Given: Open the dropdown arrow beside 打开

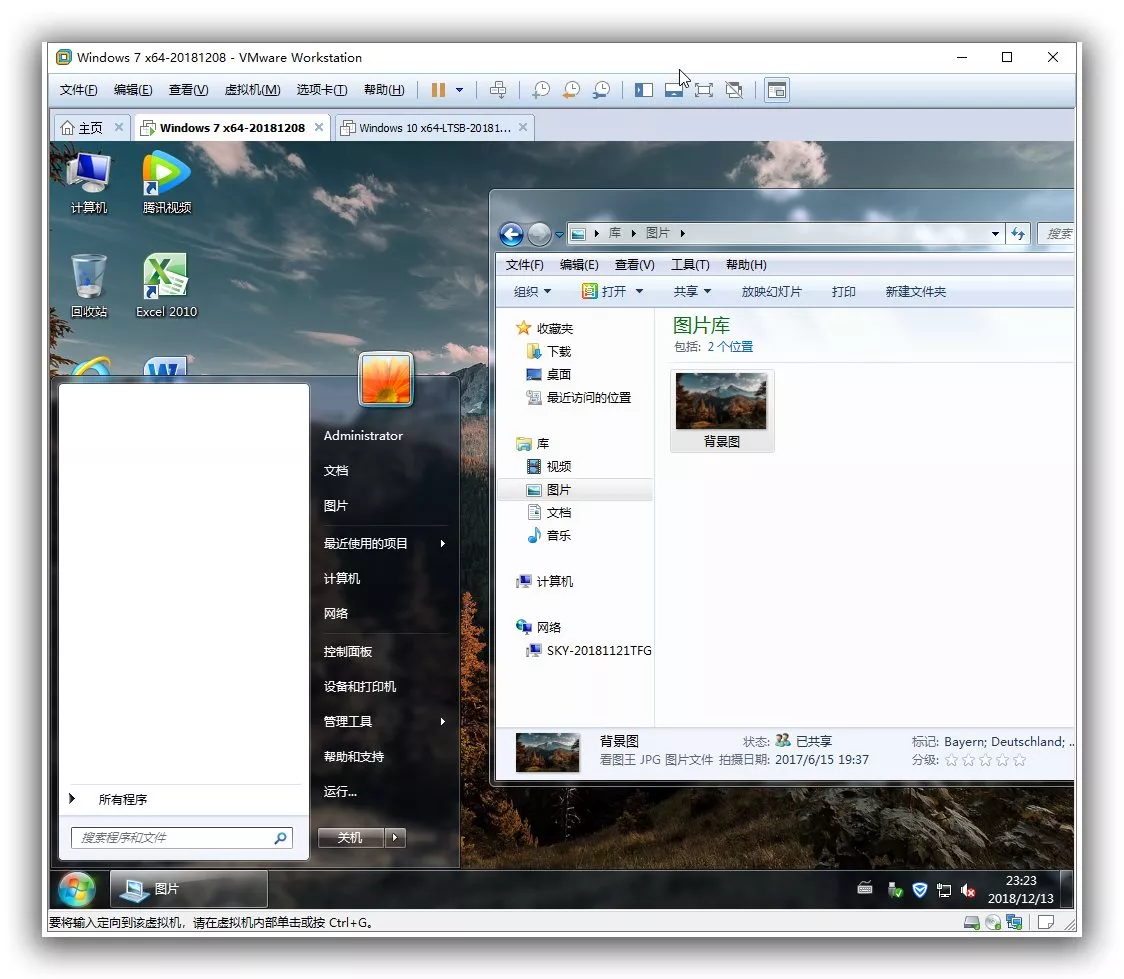Looking at the screenshot, I should point(639,292).
